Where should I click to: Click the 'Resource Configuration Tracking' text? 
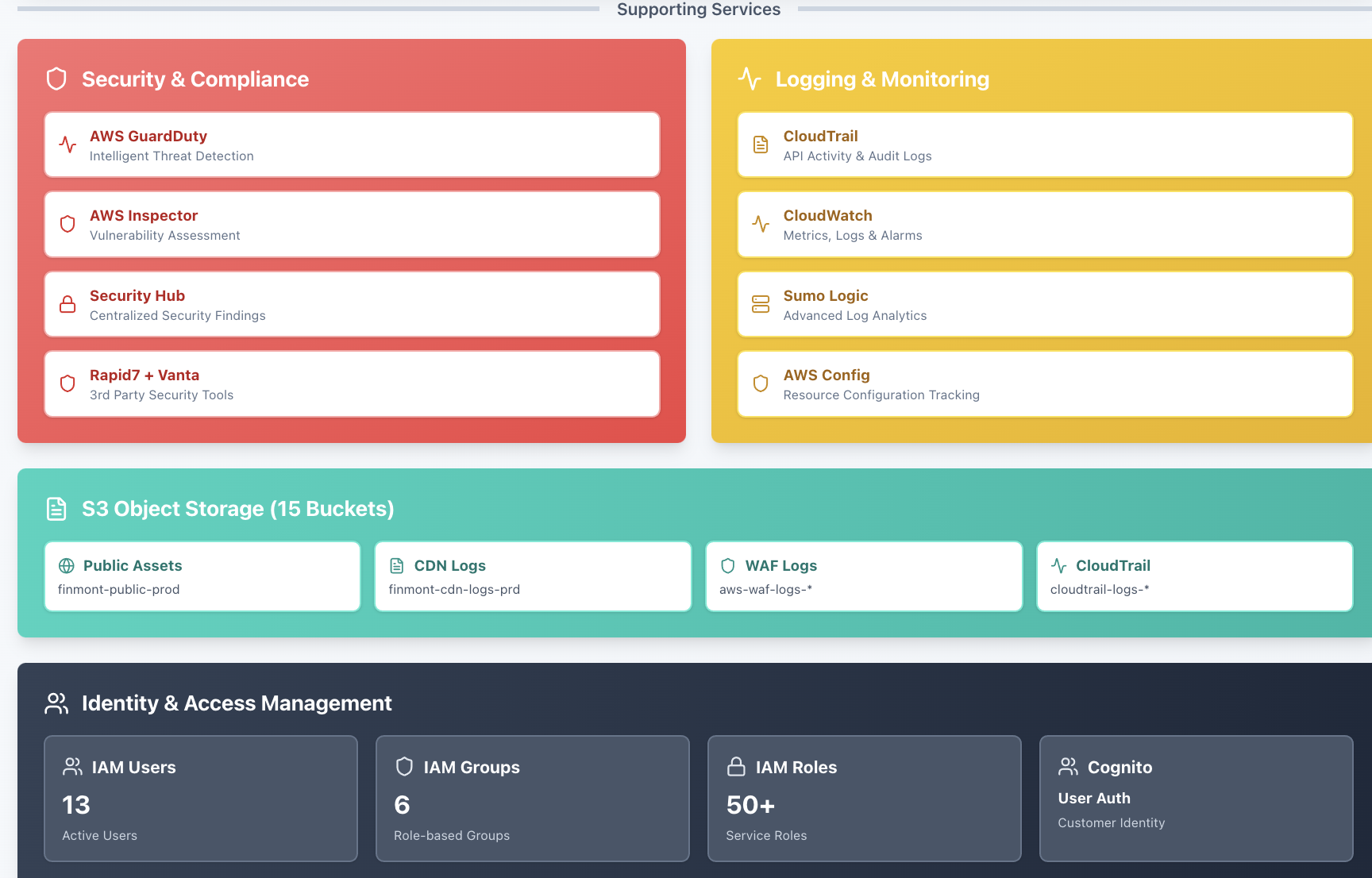tap(881, 395)
